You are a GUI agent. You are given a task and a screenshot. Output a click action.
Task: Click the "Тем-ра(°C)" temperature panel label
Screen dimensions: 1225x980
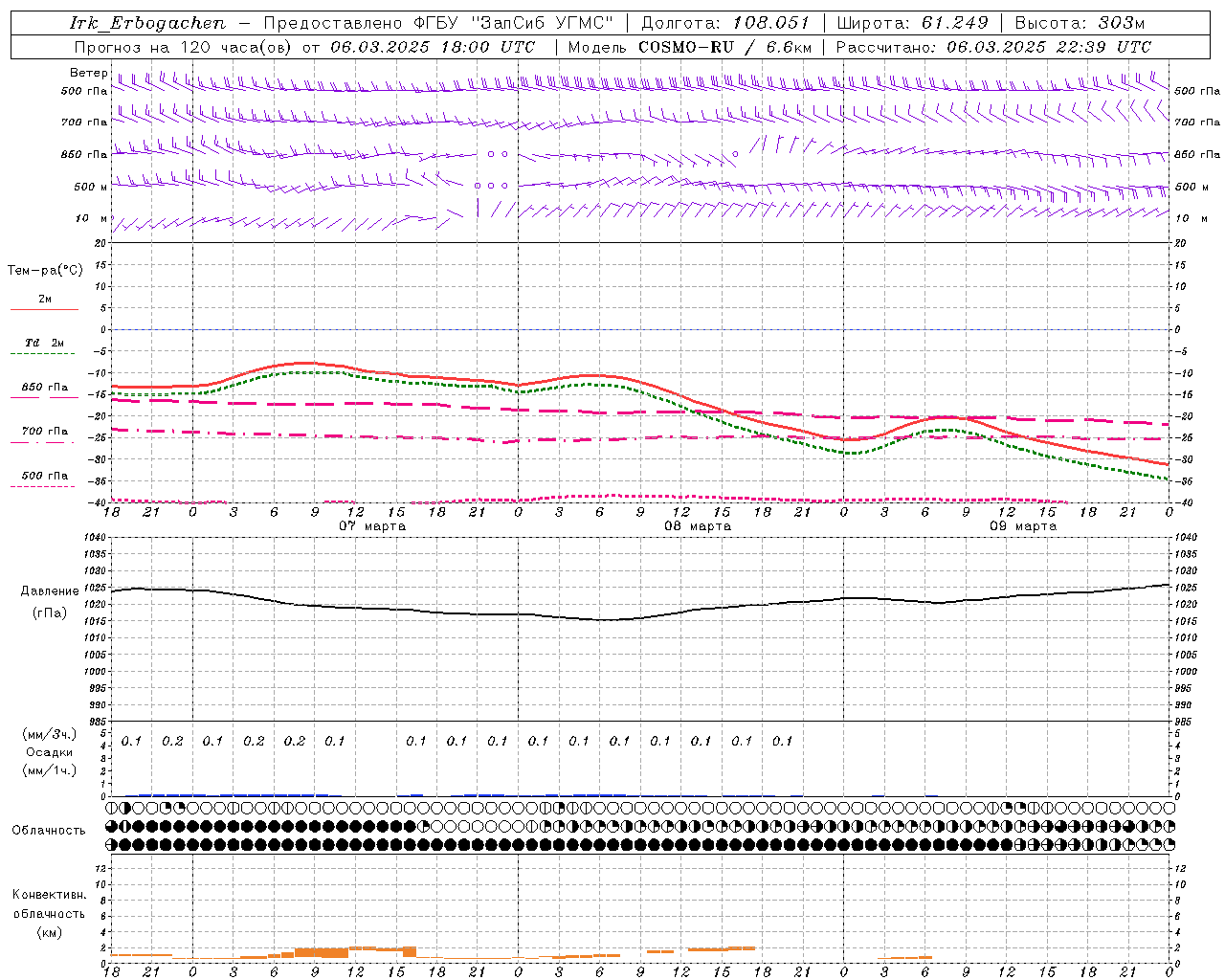(x=45, y=271)
